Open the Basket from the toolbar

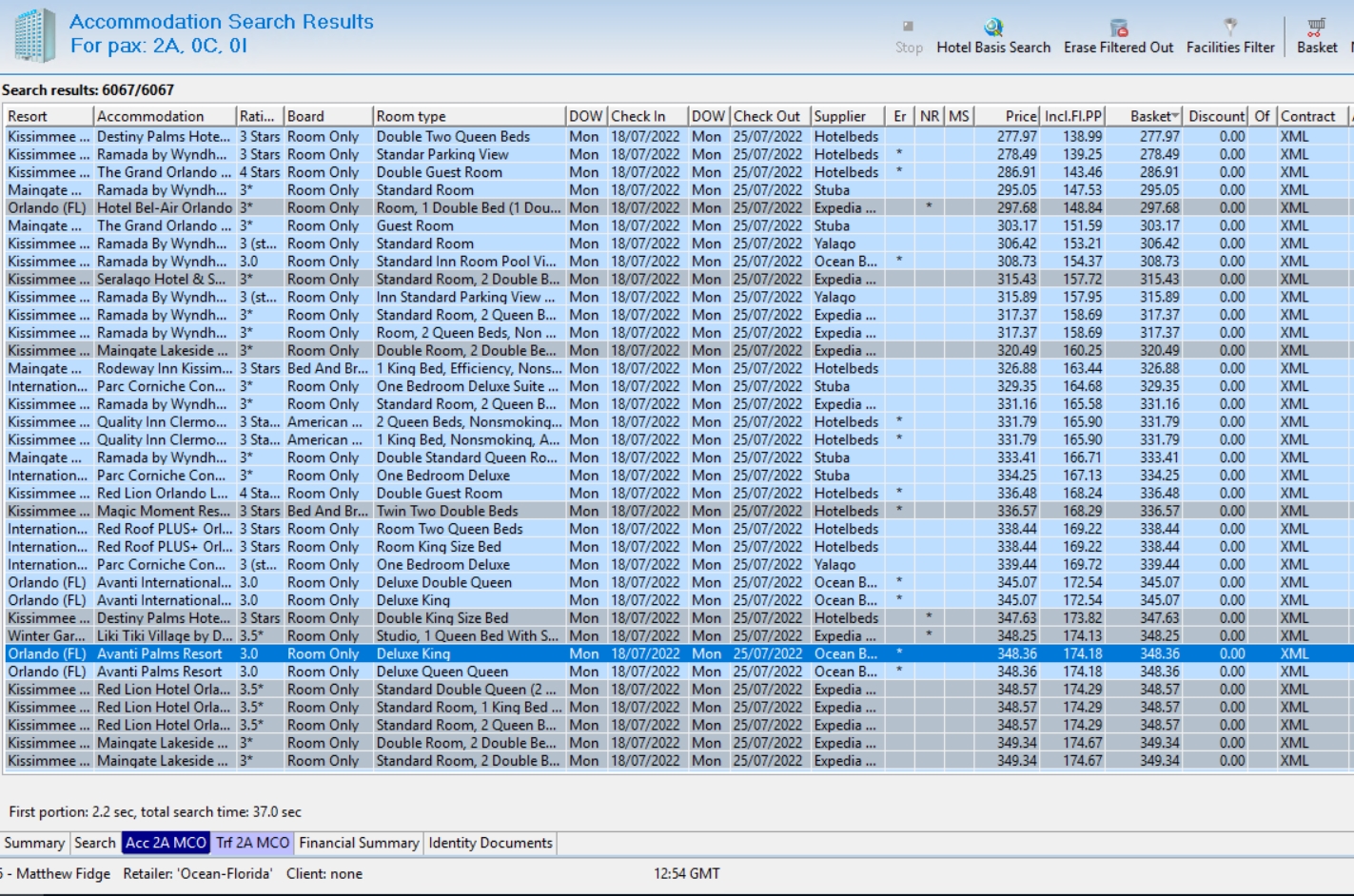click(x=1317, y=37)
